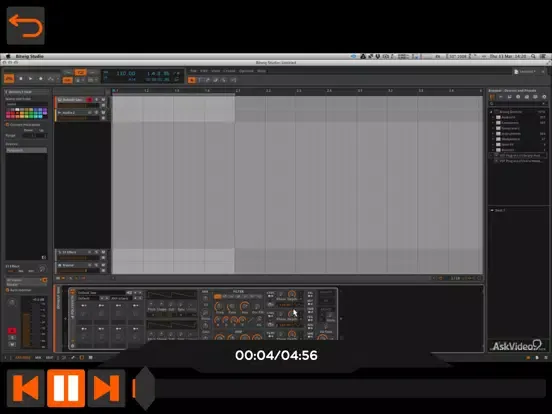Viewport: 552px width, 414px height.
Task: Click the settings gear icon in browser toolbar
Action: 544,97
